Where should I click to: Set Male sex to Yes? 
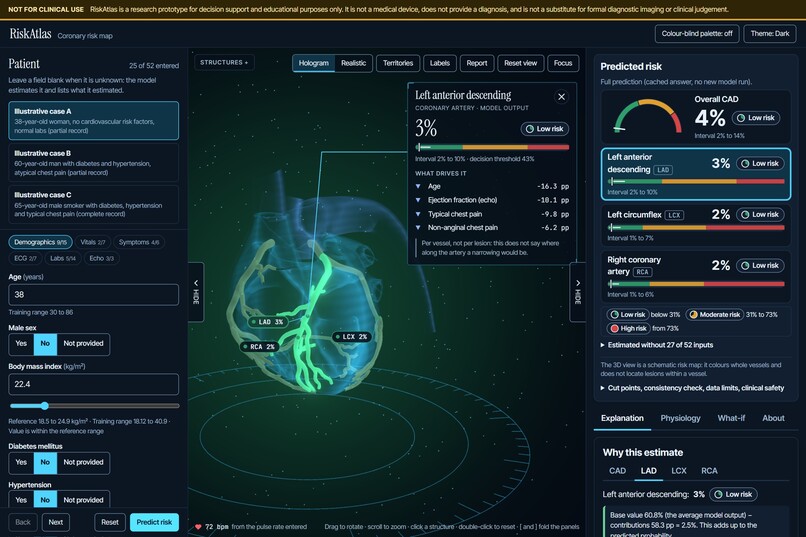coord(21,344)
